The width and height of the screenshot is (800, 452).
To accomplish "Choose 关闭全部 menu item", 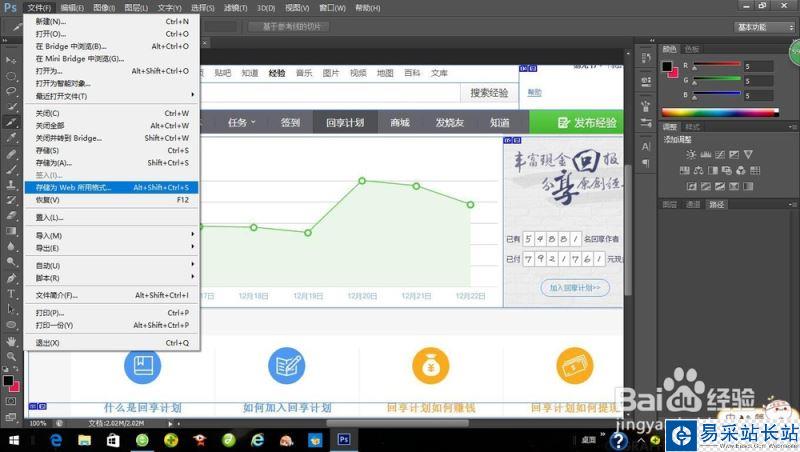I will (111, 125).
